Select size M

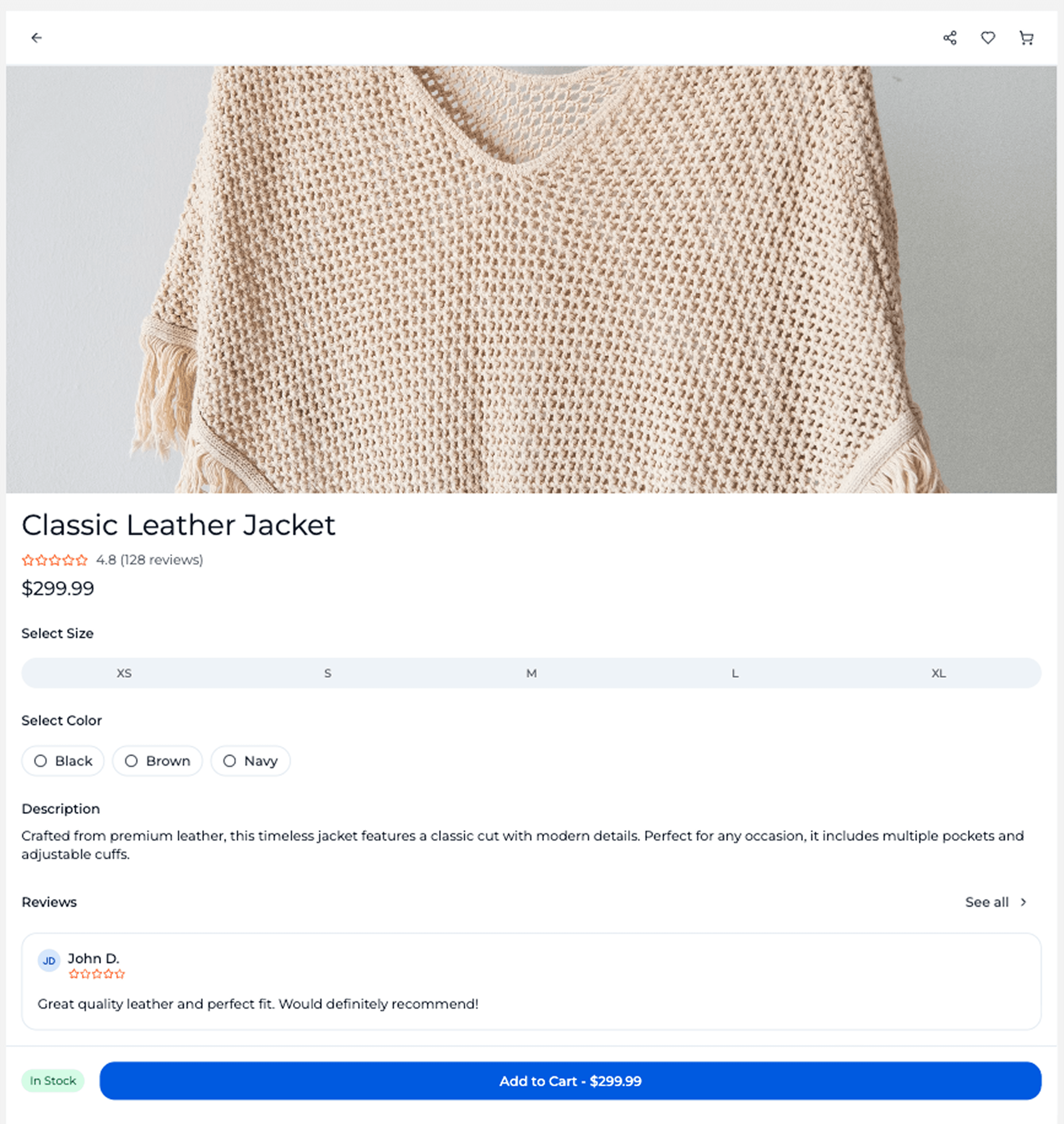click(x=531, y=673)
